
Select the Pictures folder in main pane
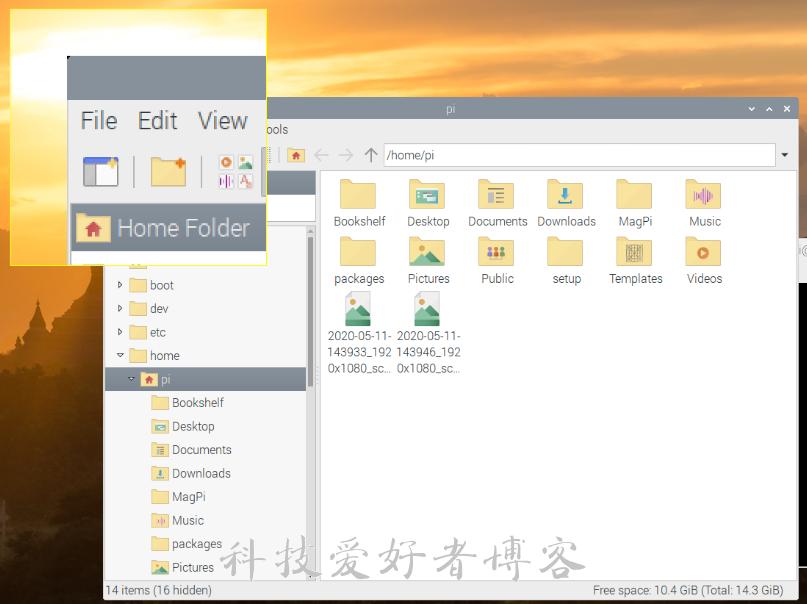[428, 261]
